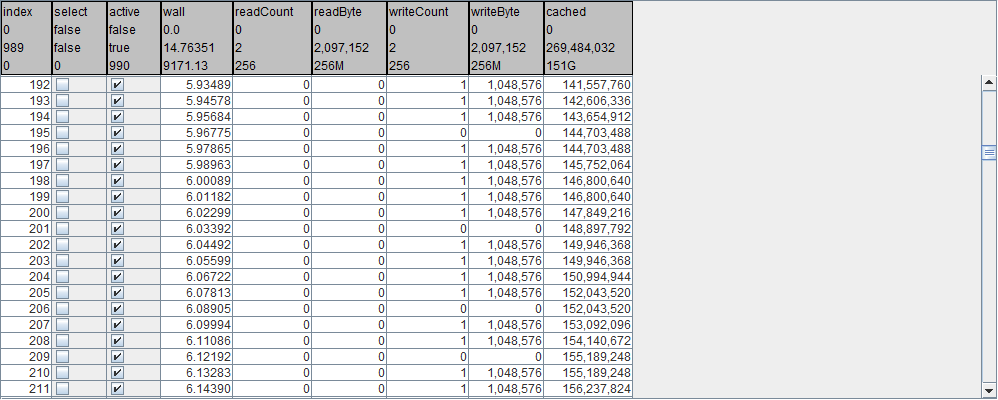The height and width of the screenshot is (400, 998).
Task: Click cached value 156,237,824 cell
Action: pyautogui.click(x=588, y=388)
